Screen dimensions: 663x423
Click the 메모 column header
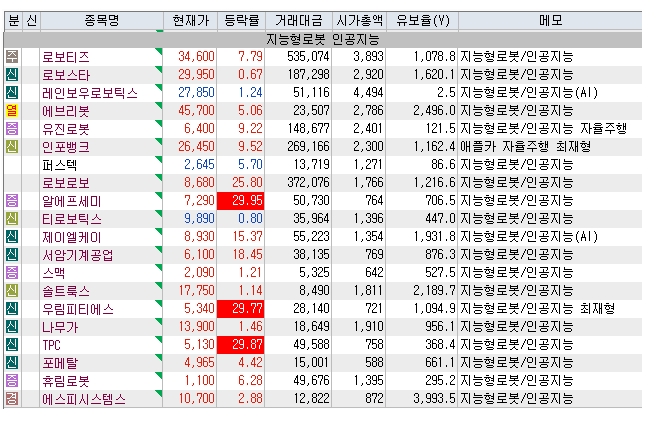pos(550,20)
